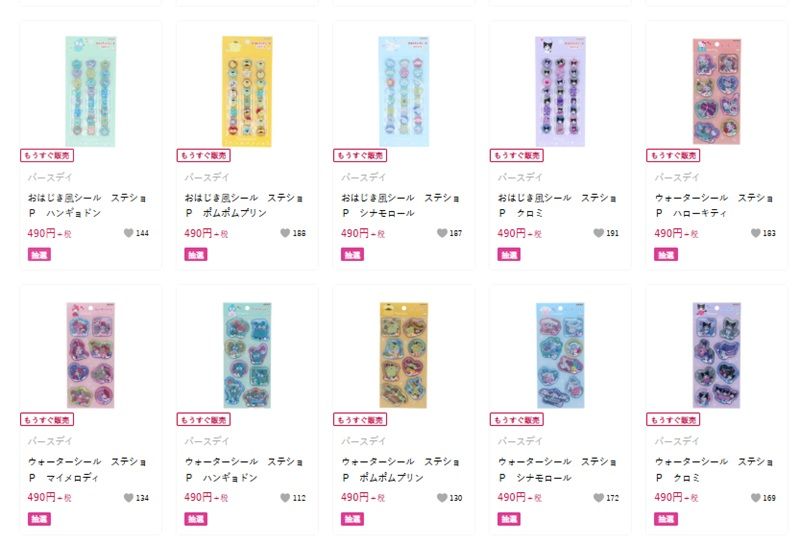View the pink My Melody water sticker image

(x=90, y=355)
